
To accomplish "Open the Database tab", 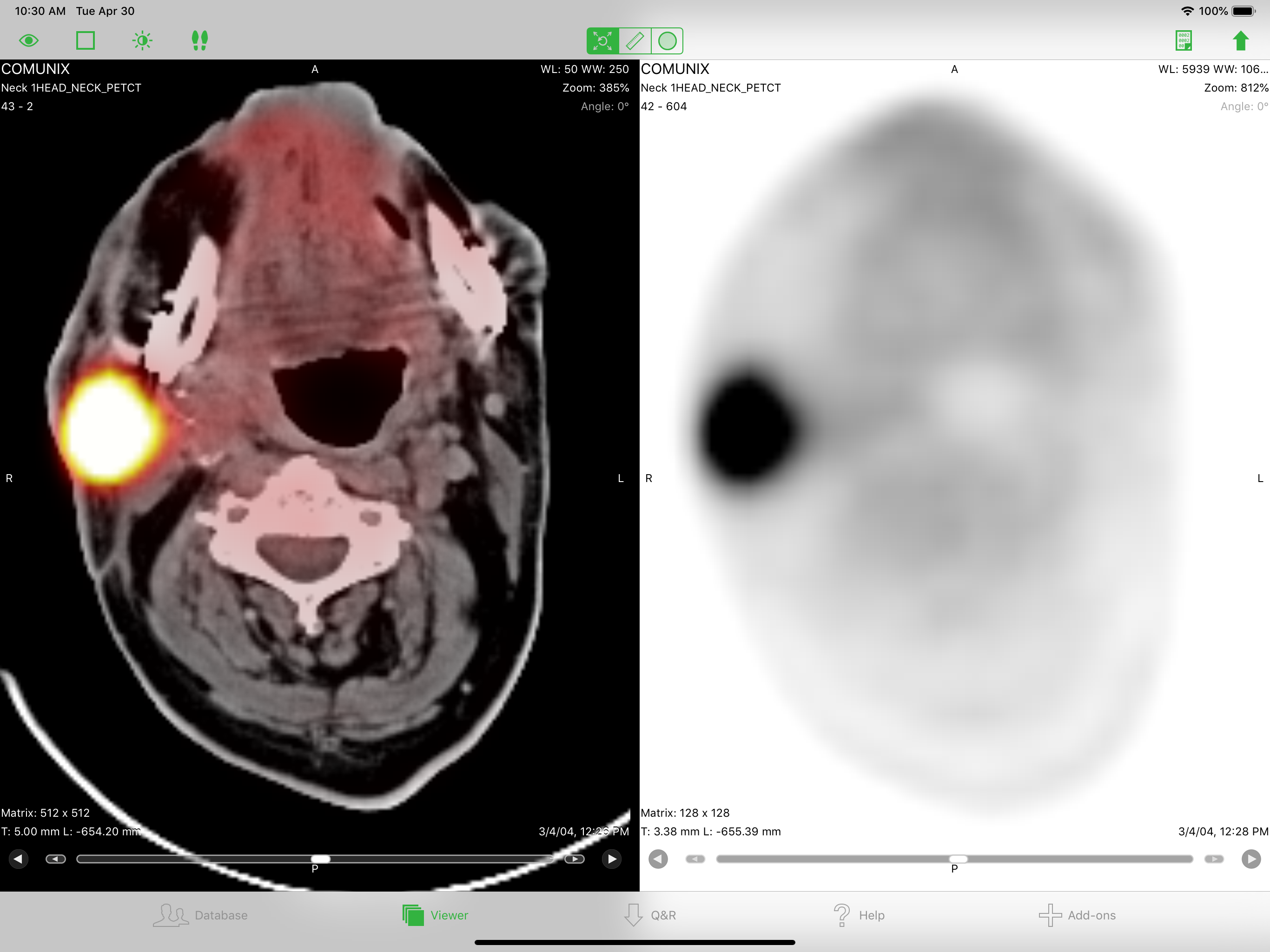I will click(200, 915).
